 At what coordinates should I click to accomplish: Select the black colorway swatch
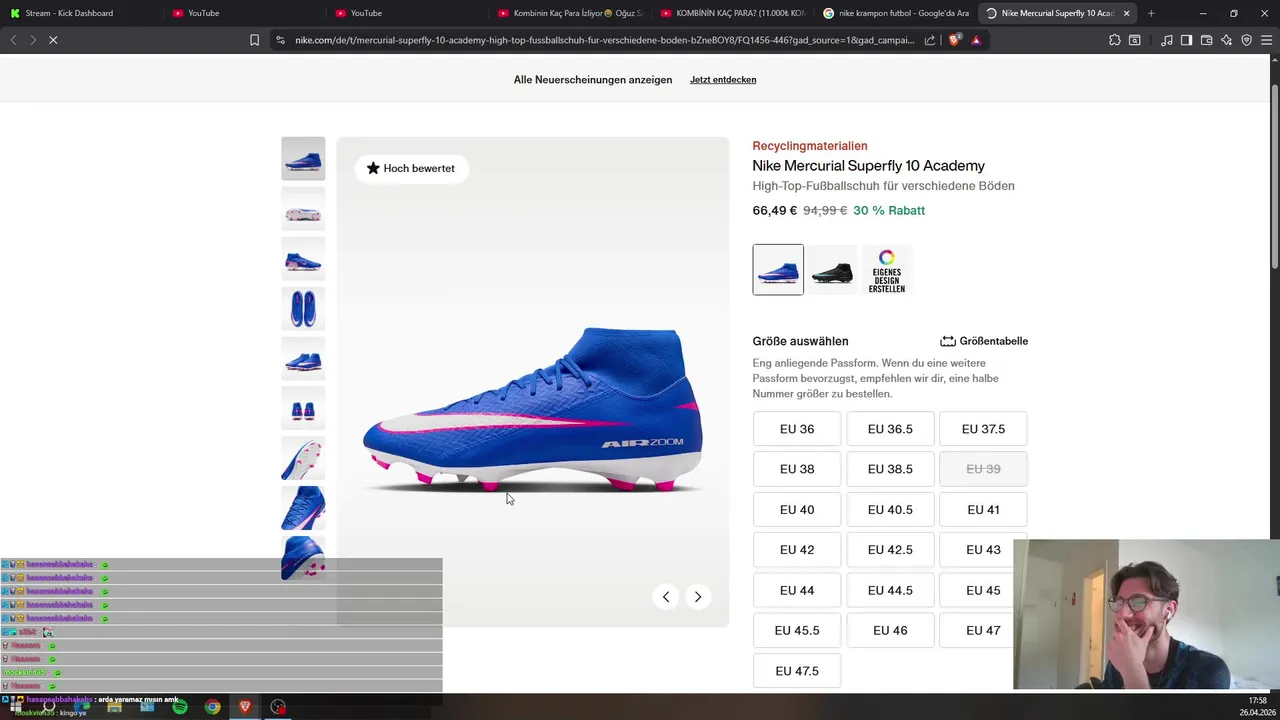[x=832, y=270]
